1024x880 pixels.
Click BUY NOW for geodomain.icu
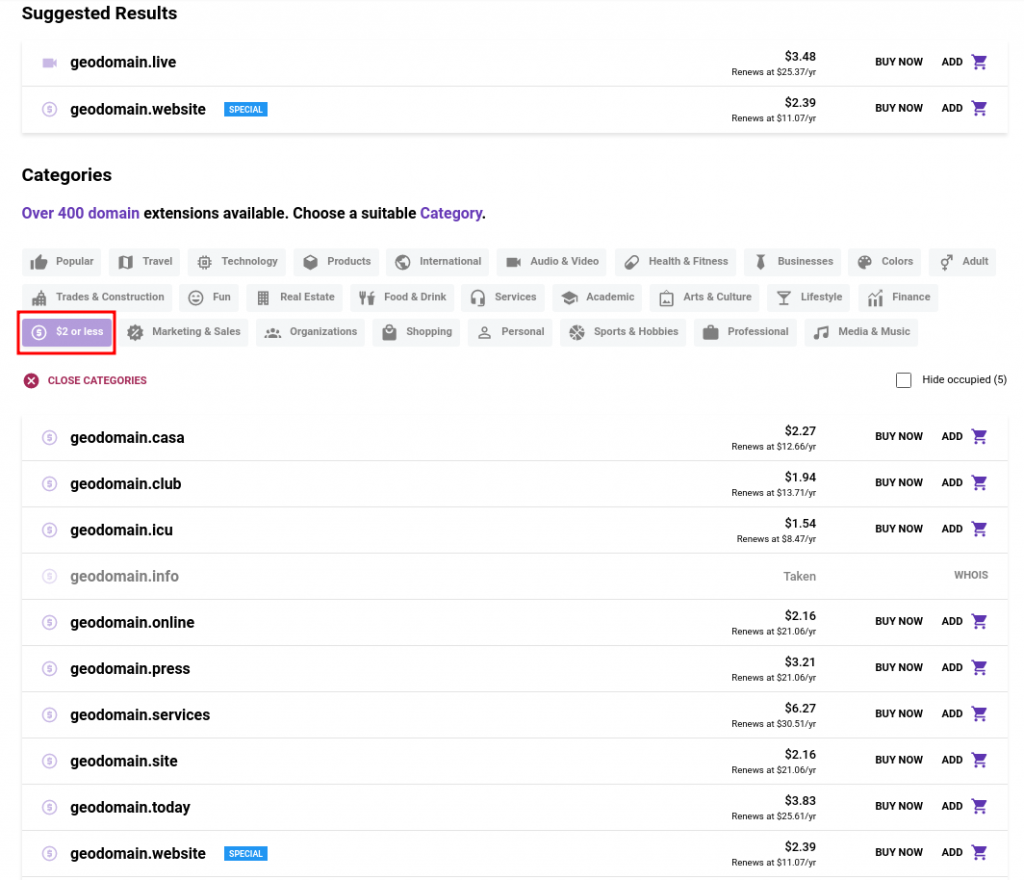click(x=899, y=529)
